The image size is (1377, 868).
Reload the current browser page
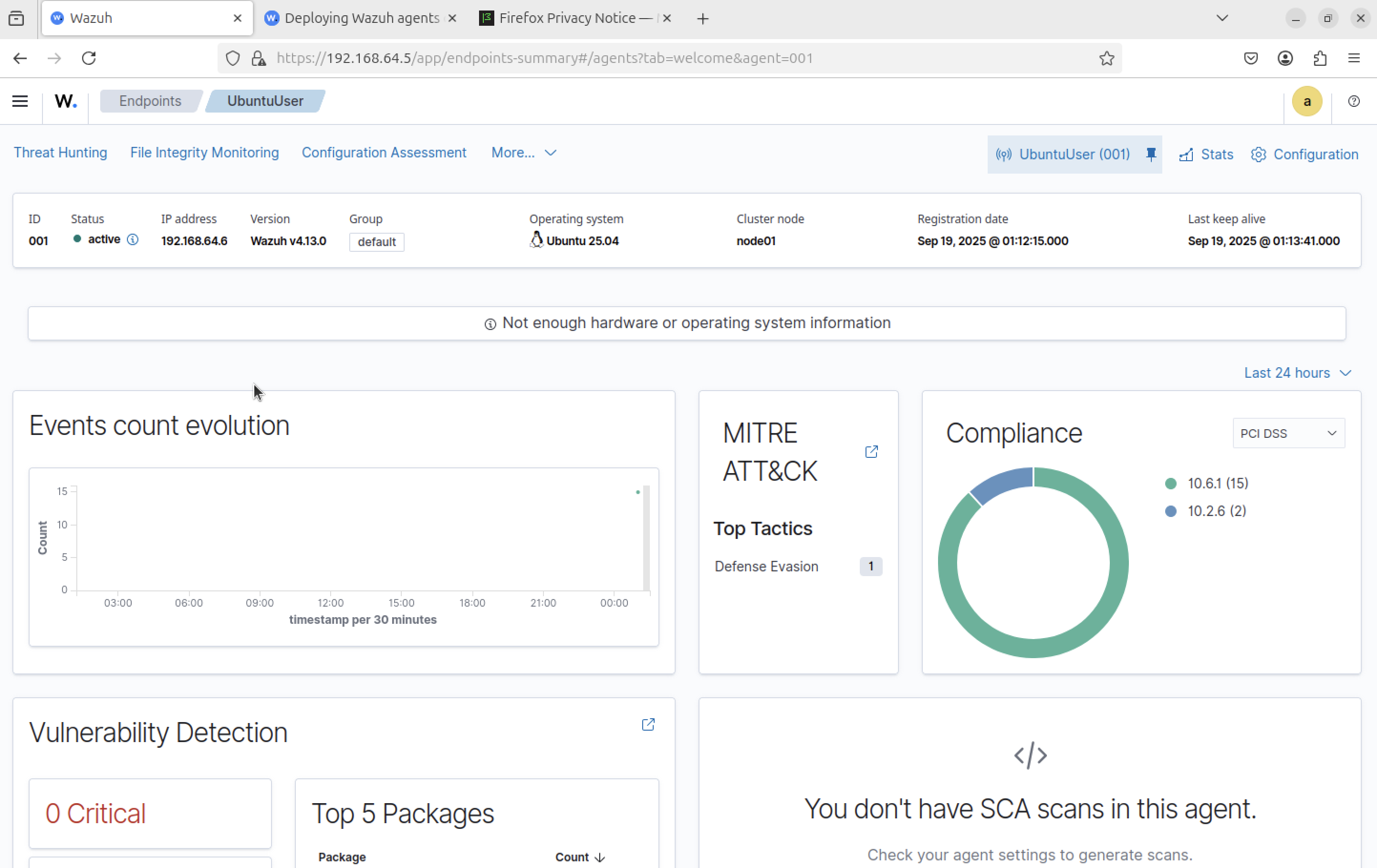89,58
